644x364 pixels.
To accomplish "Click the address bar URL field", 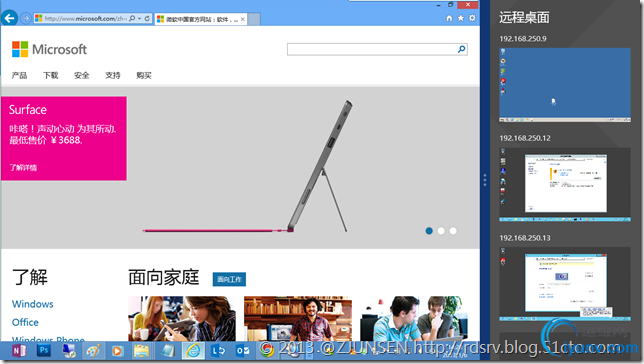I will click(x=85, y=18).
